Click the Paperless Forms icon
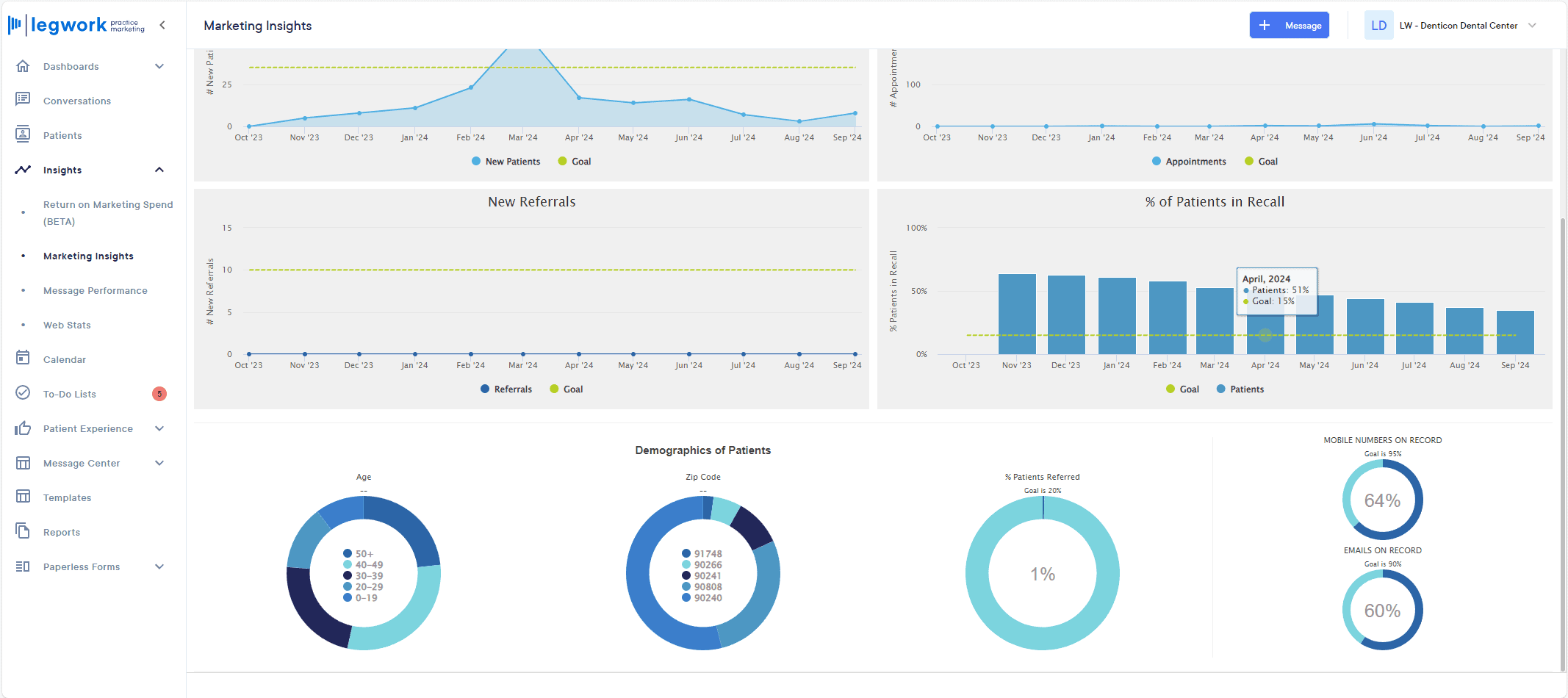This screenshot has width=1568, height=698. tap(23, 566)
